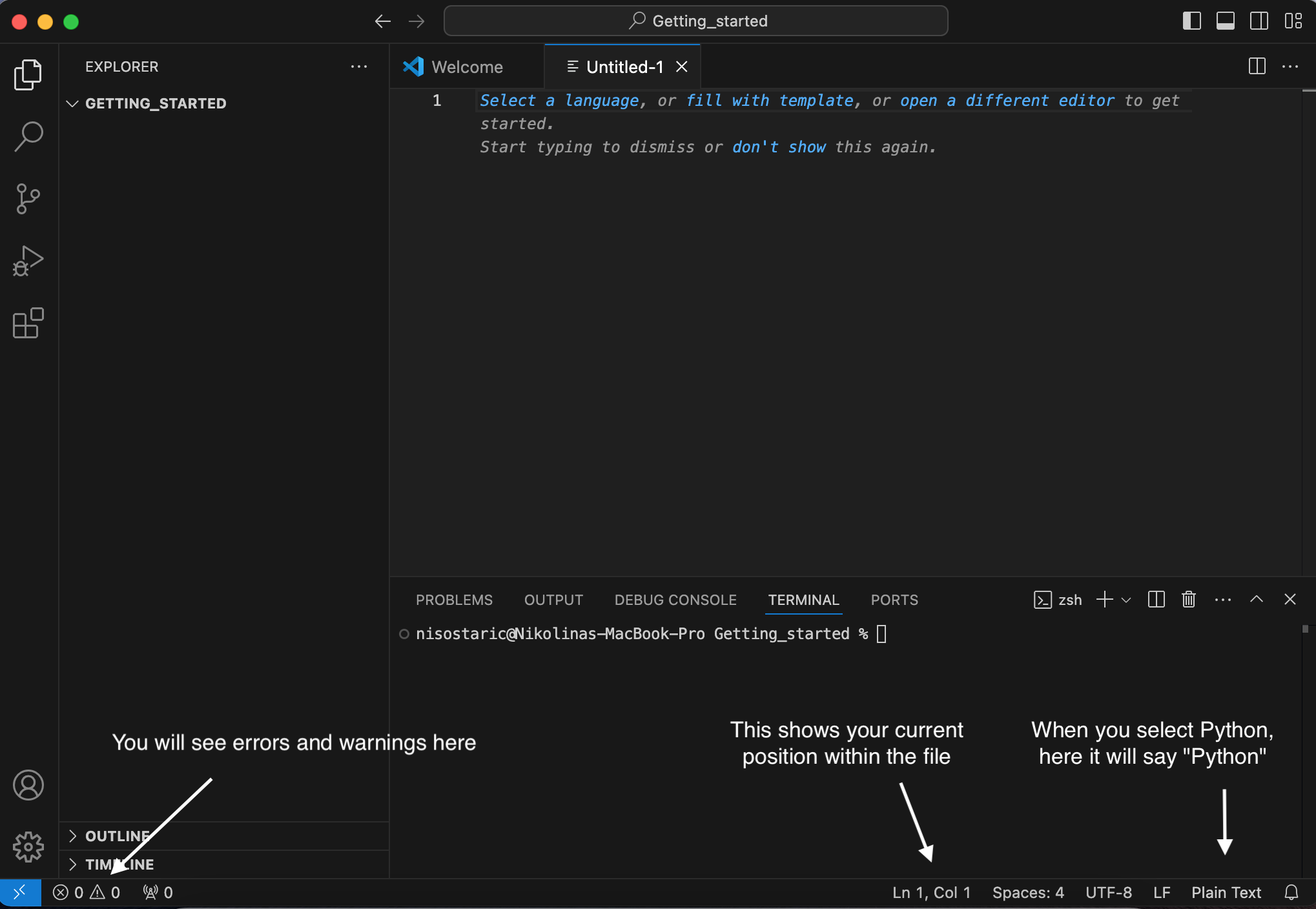The height and width of the screenshot is (909, 1316).
Task: Switch to the PROBLEMS tab
Action: 454,600
